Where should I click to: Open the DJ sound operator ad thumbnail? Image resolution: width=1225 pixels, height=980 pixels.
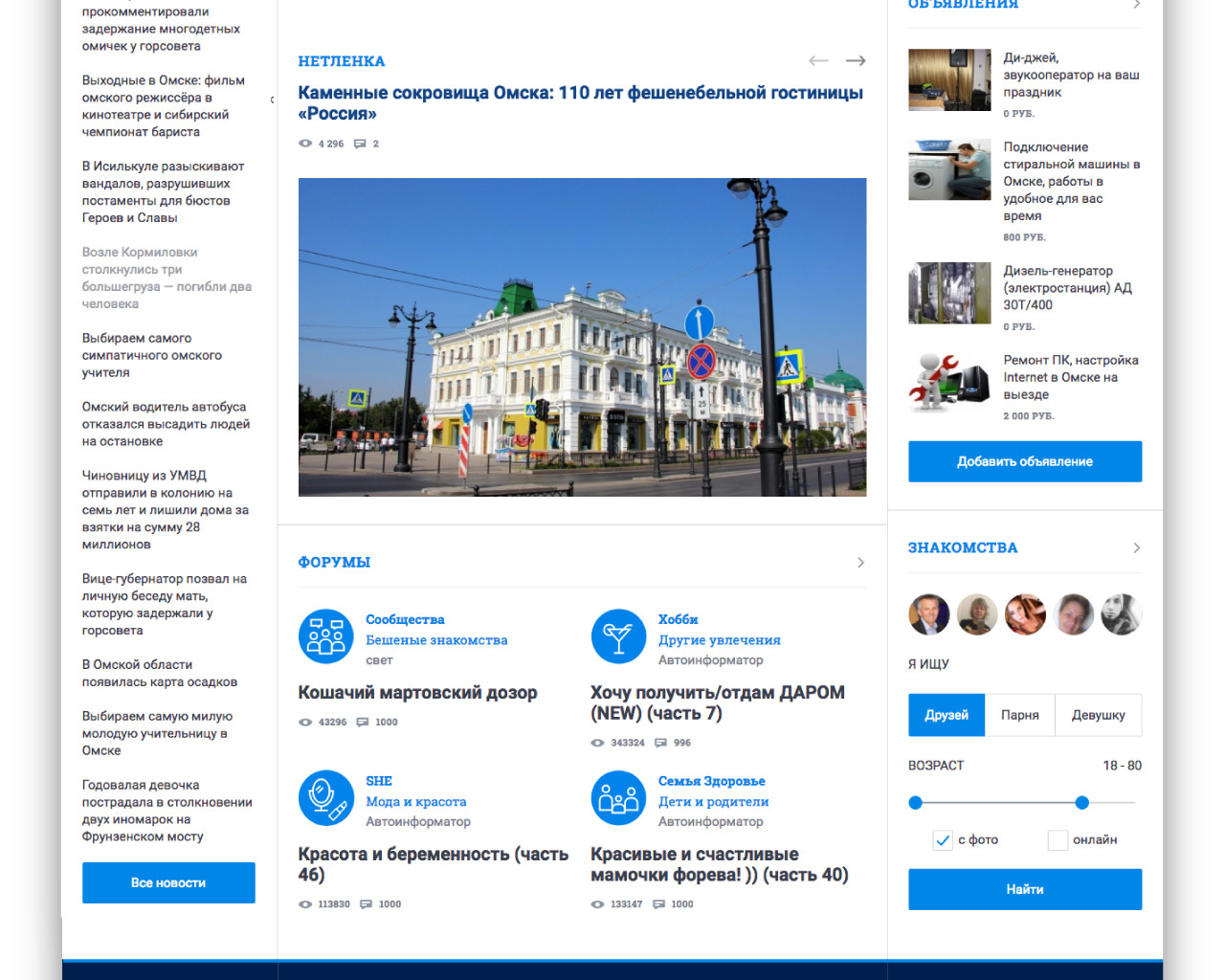click(x=949, y=79)
